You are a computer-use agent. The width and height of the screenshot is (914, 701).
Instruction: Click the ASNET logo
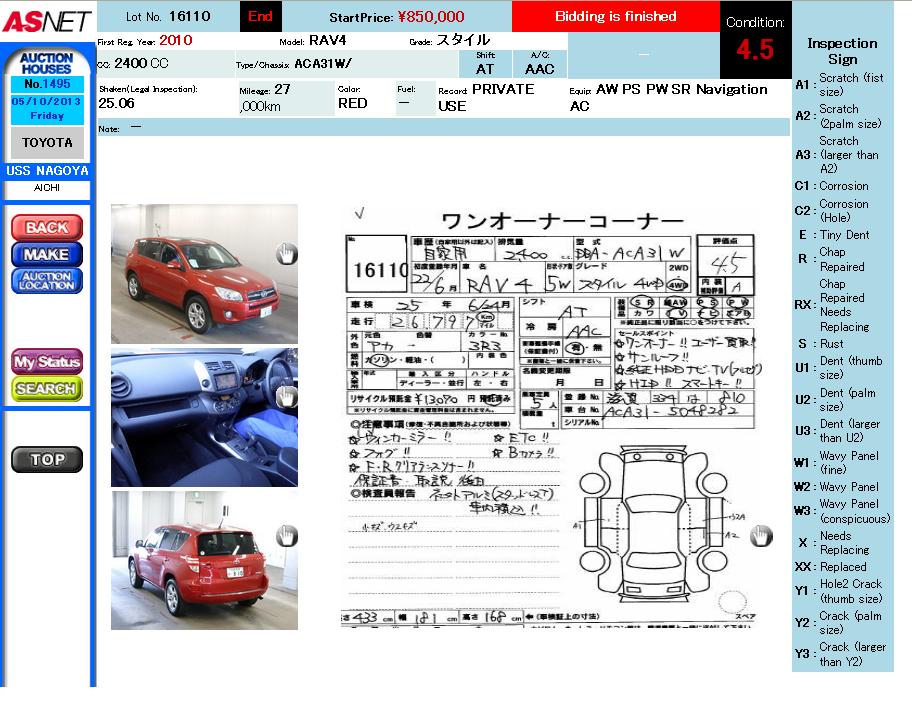coord(47,20)
